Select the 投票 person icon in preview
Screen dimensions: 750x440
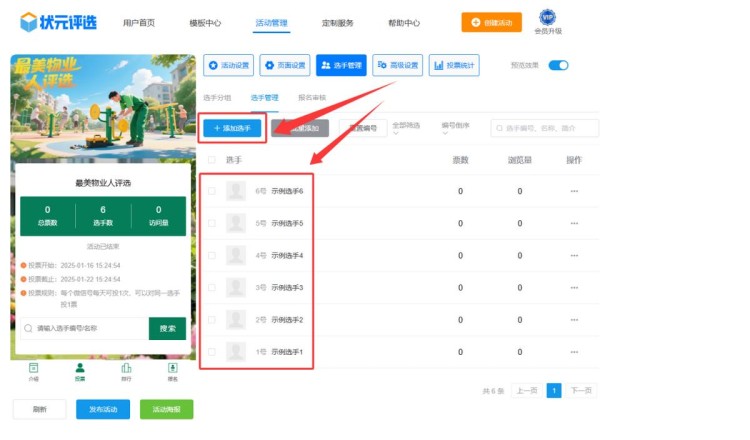(x=80, y=368)
